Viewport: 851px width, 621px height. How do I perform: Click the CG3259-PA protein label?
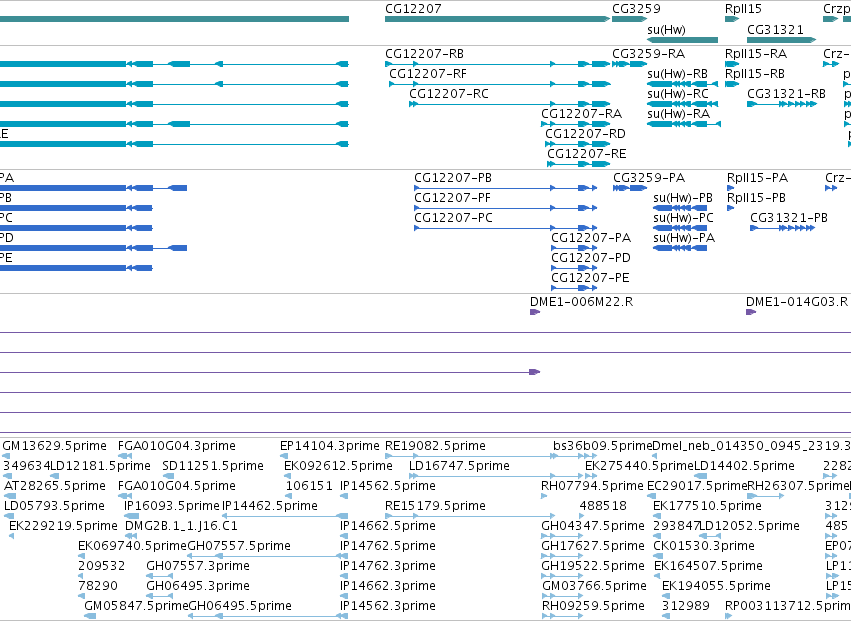coord(649,178)
